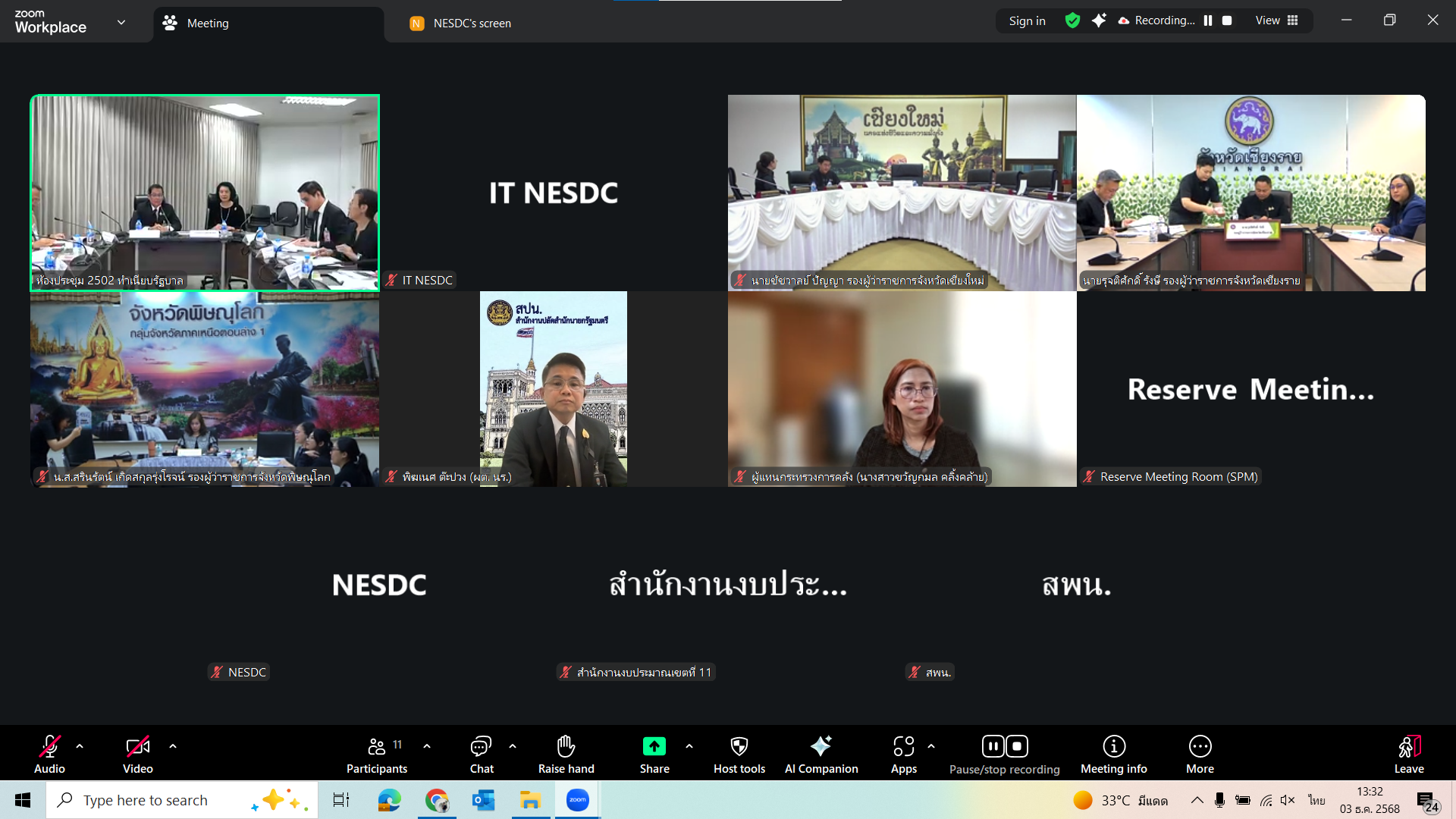Launch AI Companion from toolbar
The image size is (1456, 819).
[821, 747]
